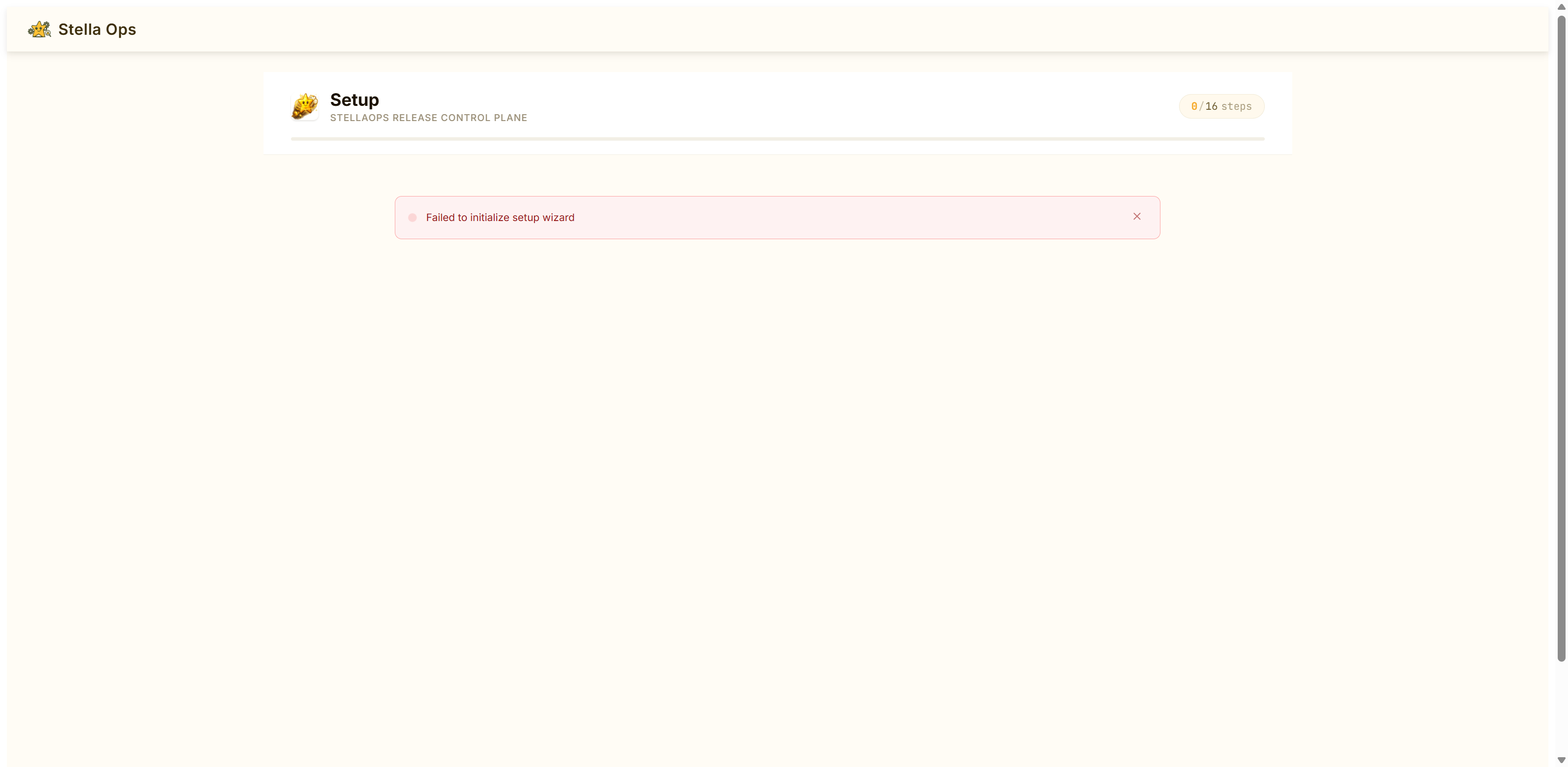Viewport: 1568px width, 767px height.
Task: Click the orange 0 completed-steps count
Action: [x=1194, y=106]
